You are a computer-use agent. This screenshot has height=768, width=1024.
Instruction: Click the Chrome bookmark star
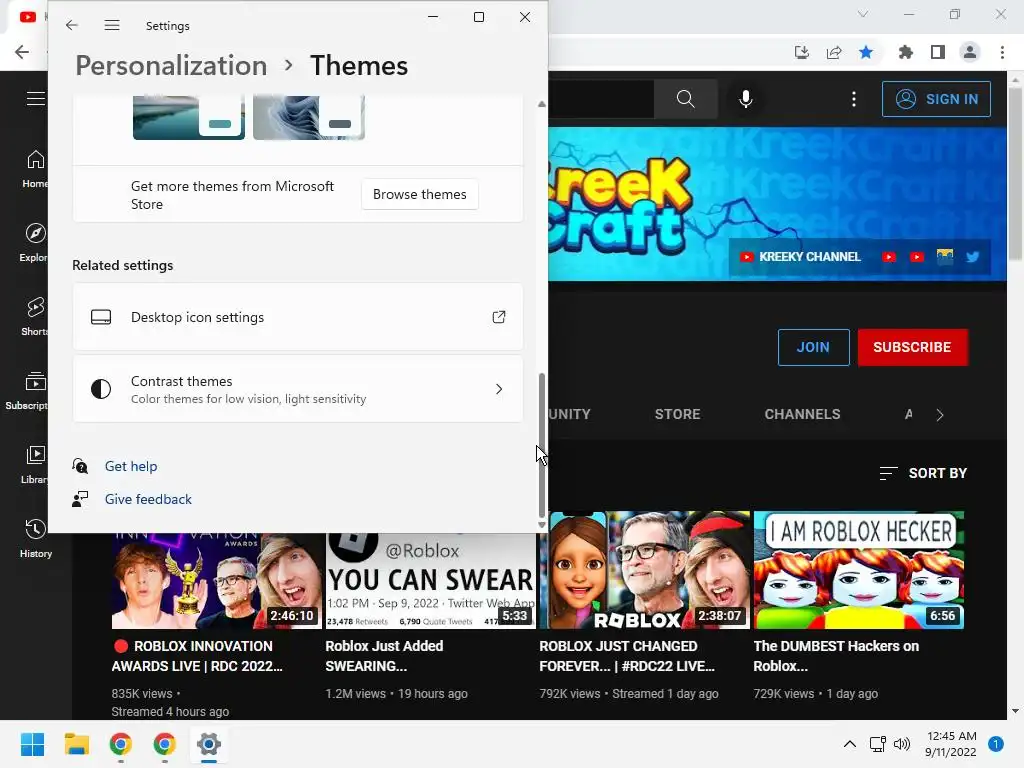pyautogui.click(x=866, y=52)
